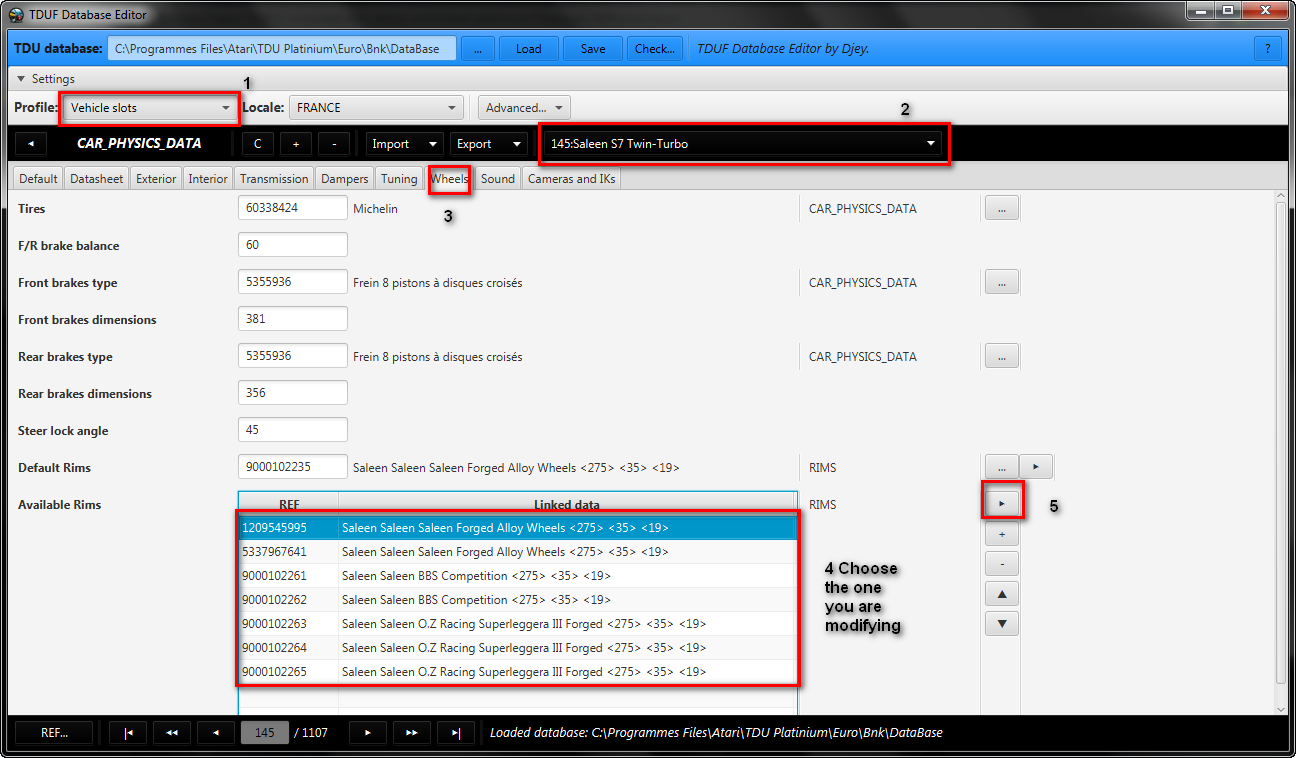Skip forward with double-right arrows

[412, 733]
